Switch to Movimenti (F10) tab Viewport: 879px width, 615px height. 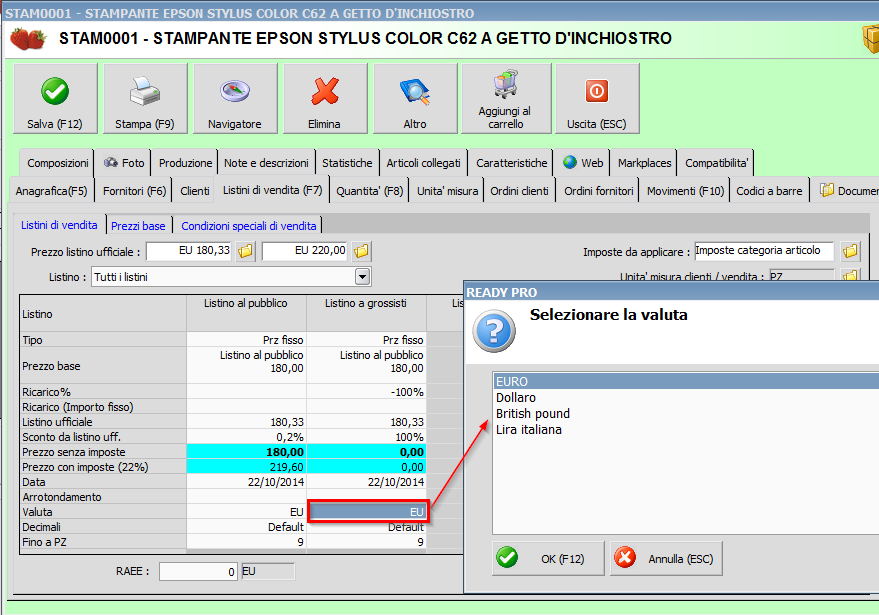pos(685,191)
